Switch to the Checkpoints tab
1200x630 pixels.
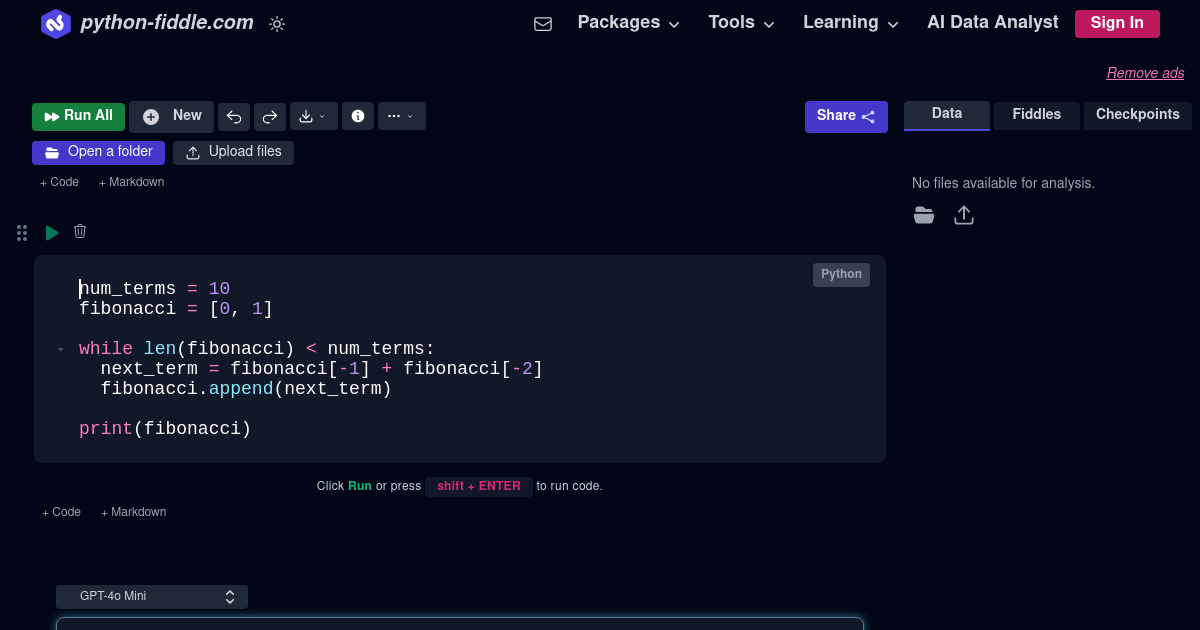click(1137, 115)
